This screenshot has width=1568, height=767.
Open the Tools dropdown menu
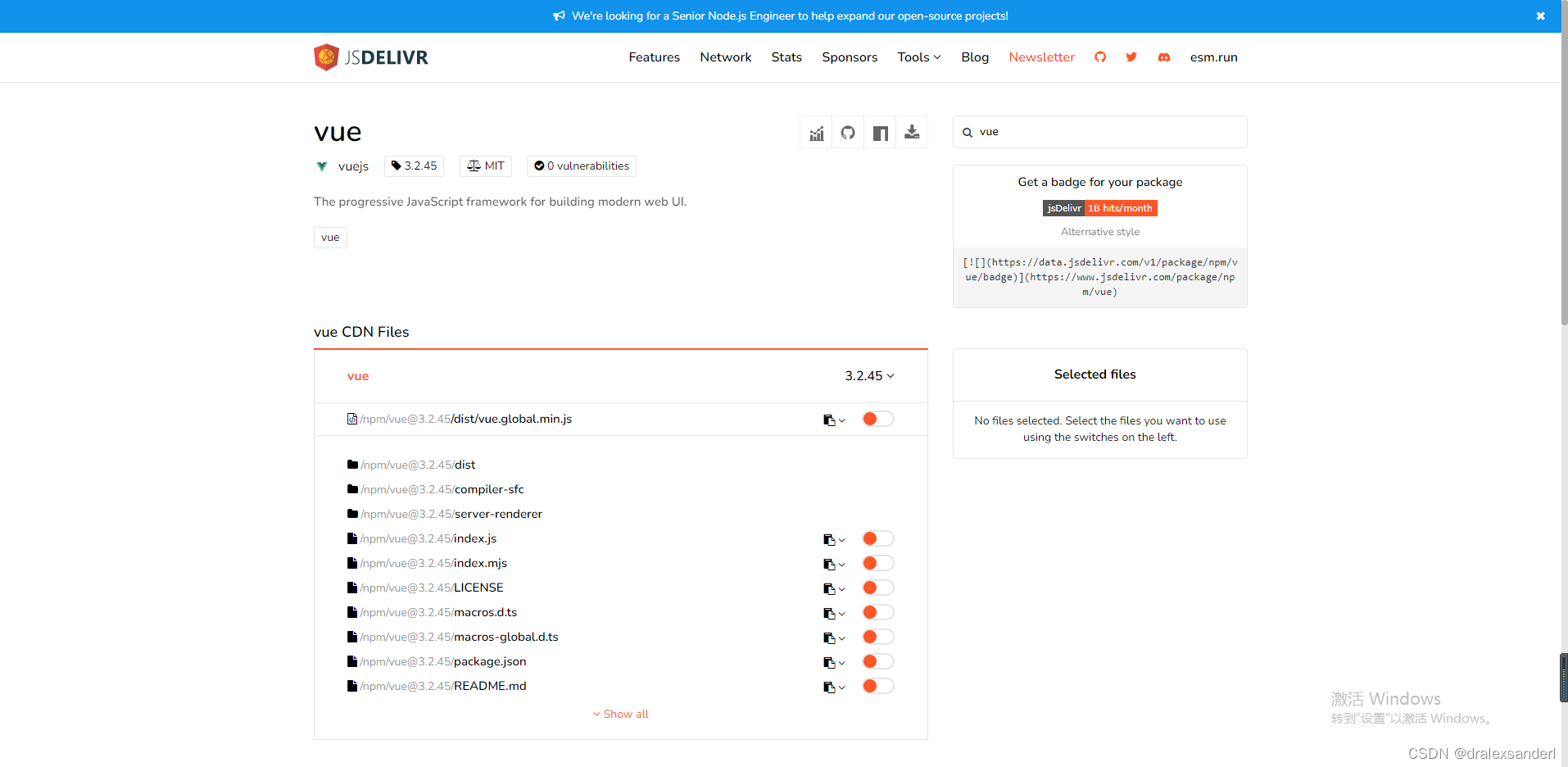coord(919,57)
